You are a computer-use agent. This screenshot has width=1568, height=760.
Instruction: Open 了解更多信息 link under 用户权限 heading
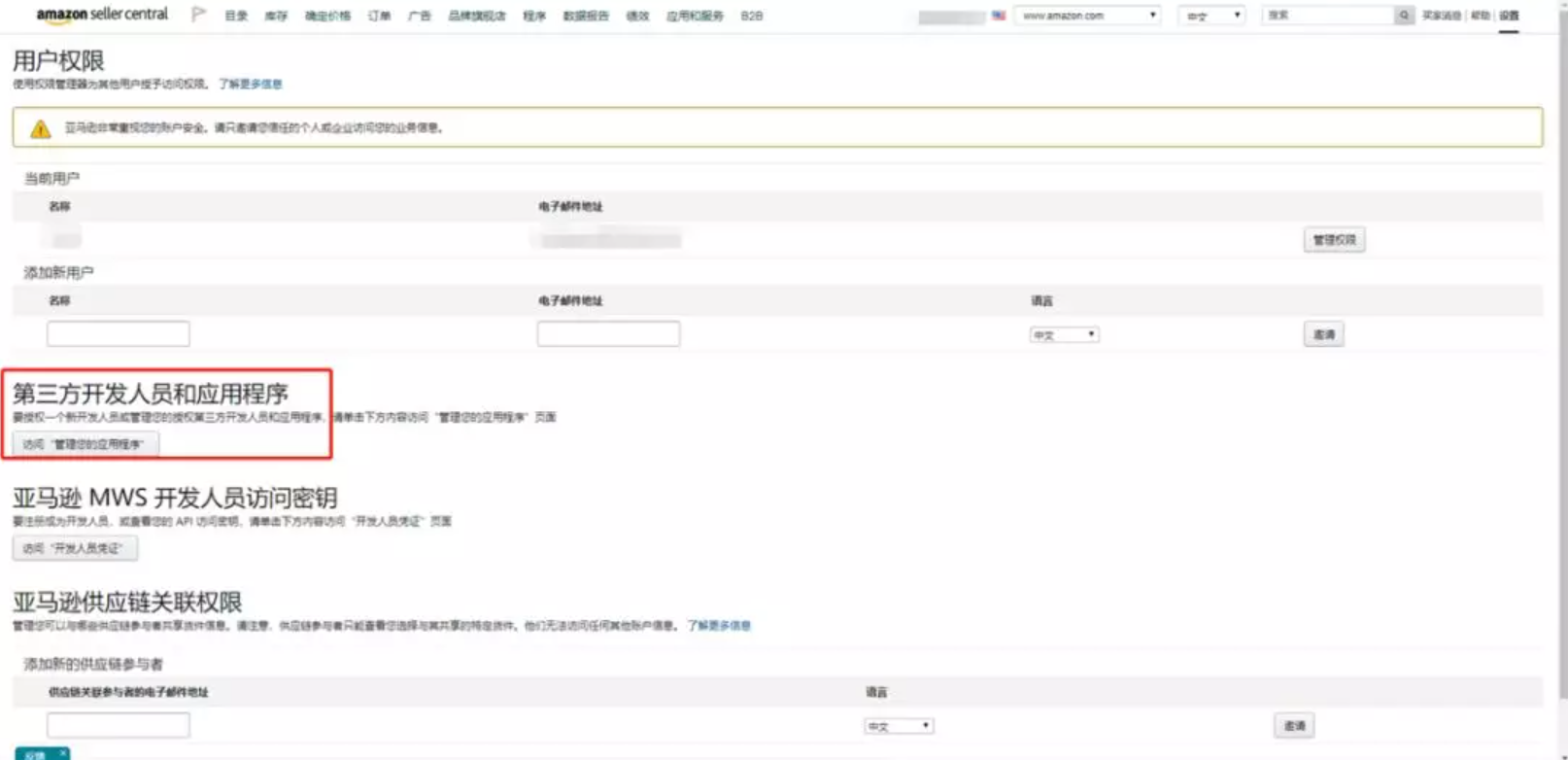pos(251,85)
